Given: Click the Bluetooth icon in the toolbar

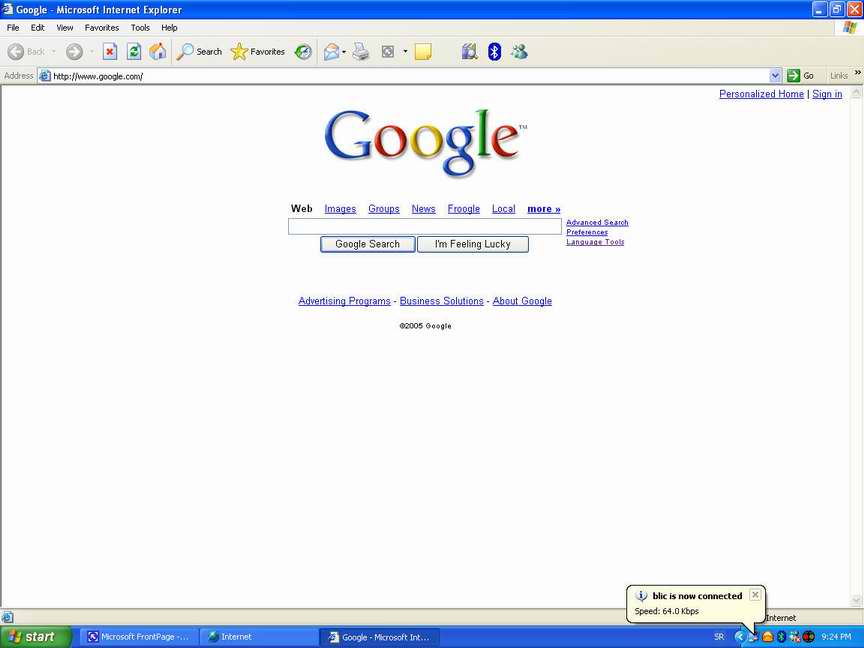Looking at the screenshot, I should coord(494,52).
